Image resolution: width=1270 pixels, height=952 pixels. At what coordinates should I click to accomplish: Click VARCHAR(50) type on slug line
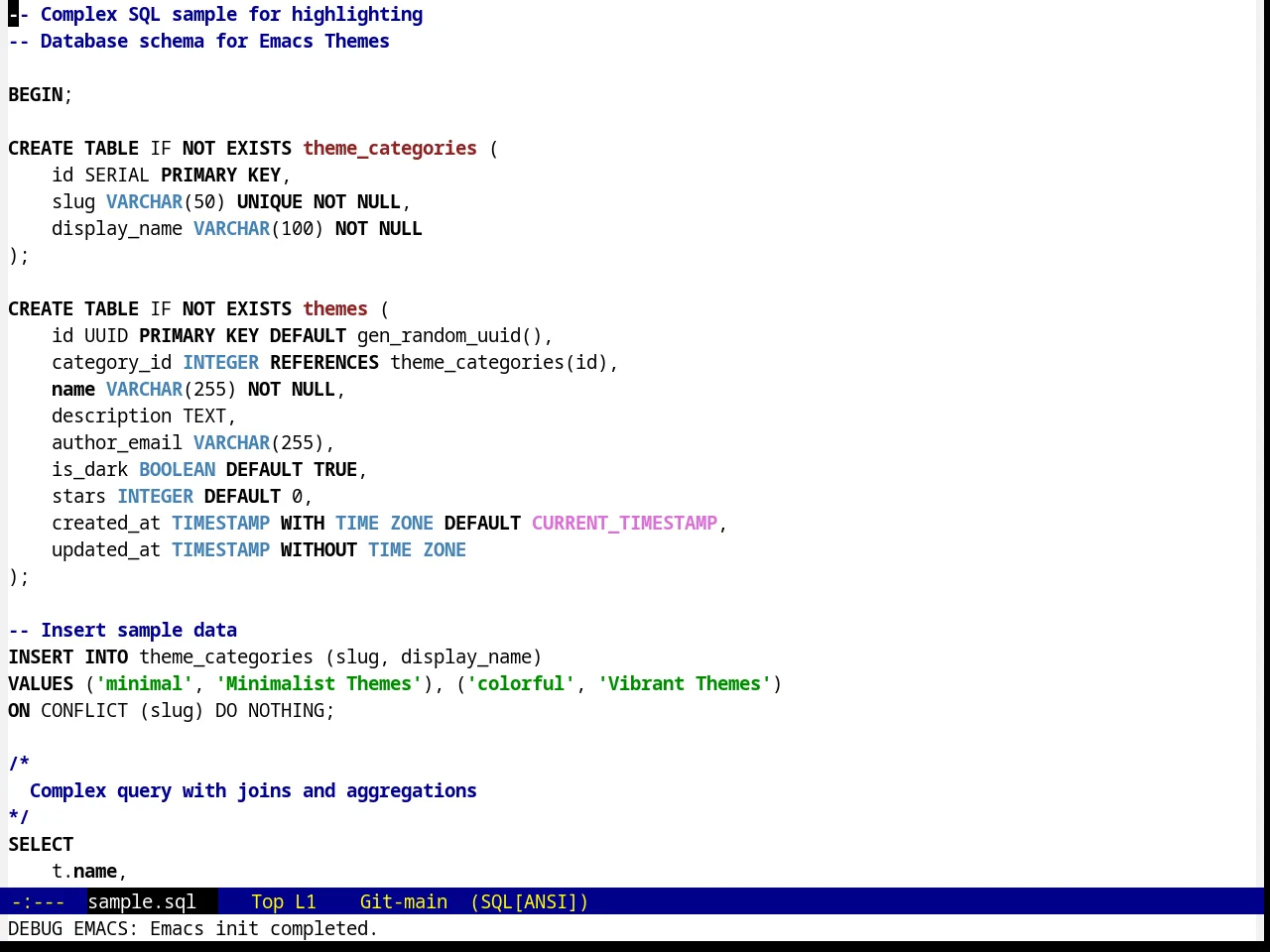(x=166, y=201)
